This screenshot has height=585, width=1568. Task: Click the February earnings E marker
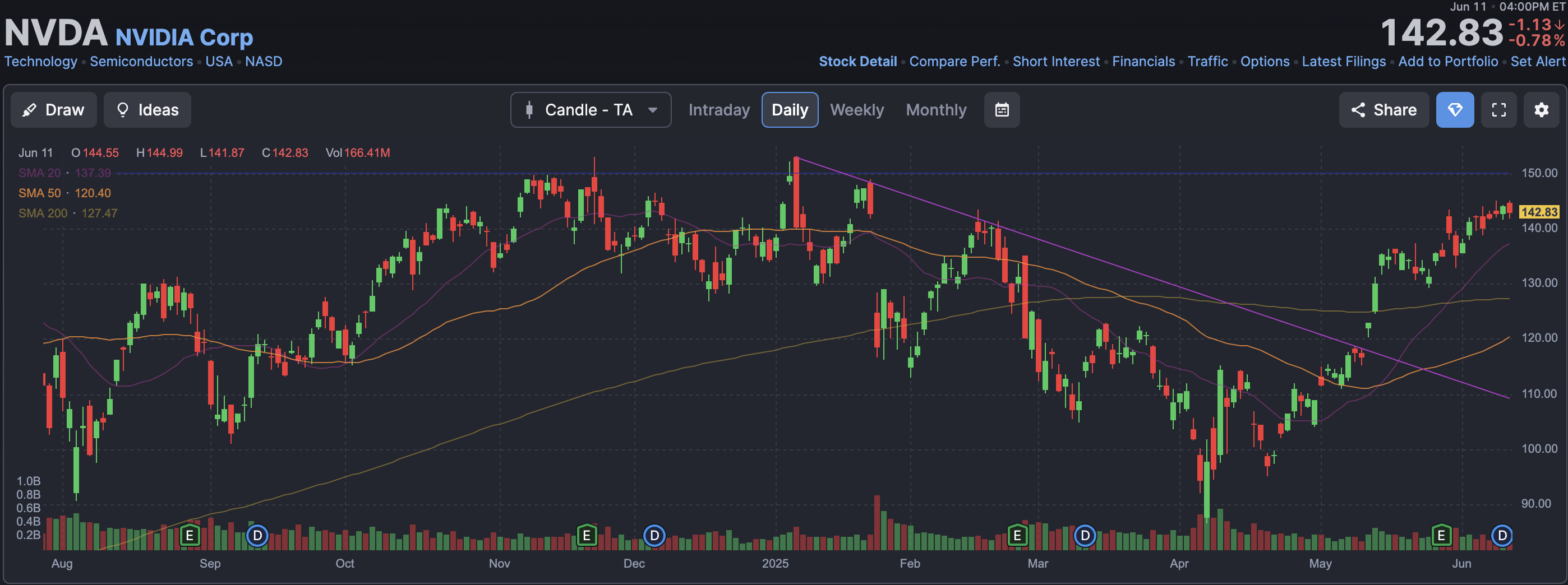pyautogui.click(x=1017, y=536)
